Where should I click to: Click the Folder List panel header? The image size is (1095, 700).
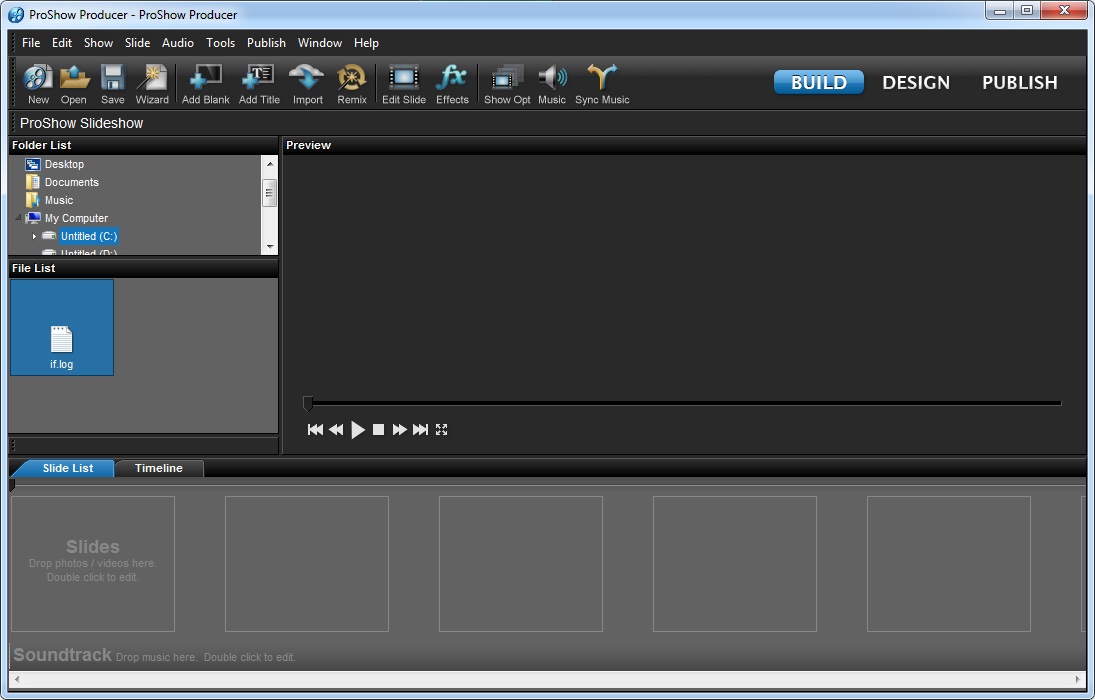(x=143, y=145)
